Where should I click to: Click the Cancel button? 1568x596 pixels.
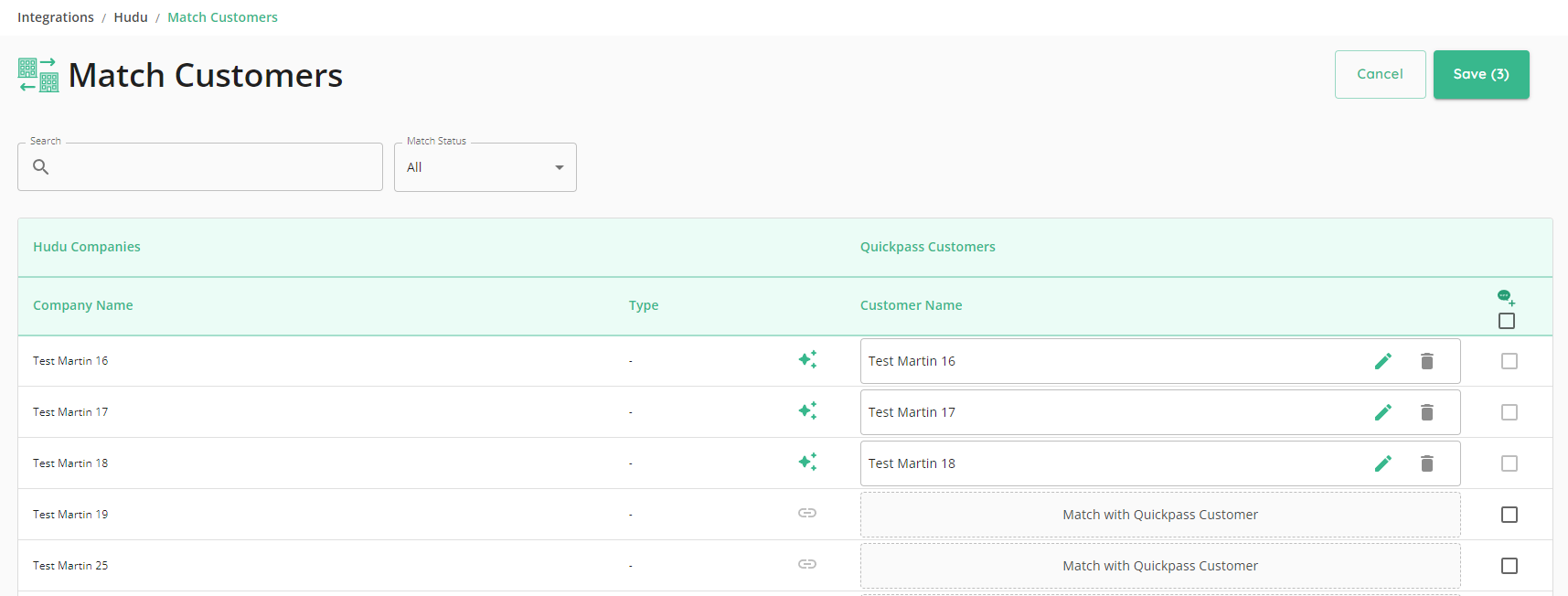point(1380,74)
